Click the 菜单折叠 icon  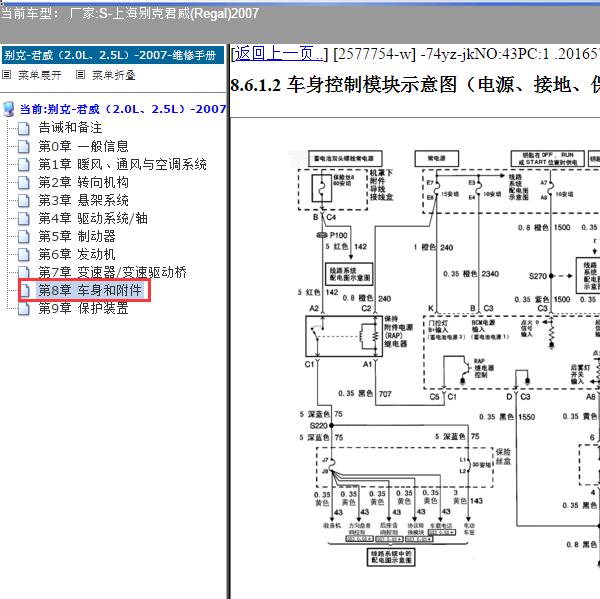80,75
